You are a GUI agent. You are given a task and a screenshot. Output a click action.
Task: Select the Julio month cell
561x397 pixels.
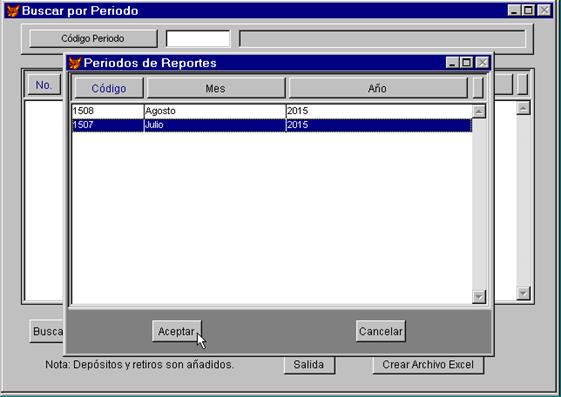[x=215, y=125]
